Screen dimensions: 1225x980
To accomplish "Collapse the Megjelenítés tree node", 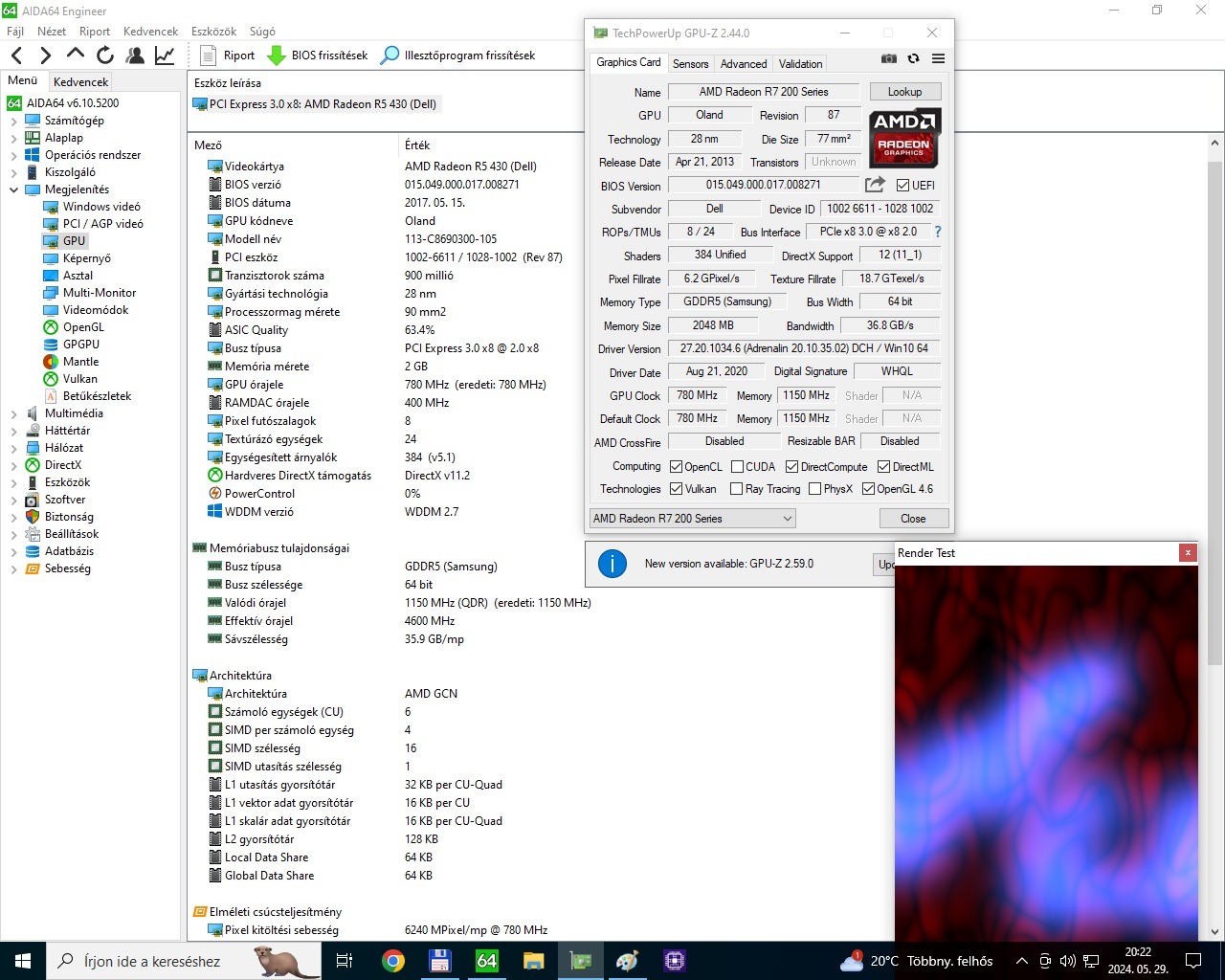I will coord(13,189).
